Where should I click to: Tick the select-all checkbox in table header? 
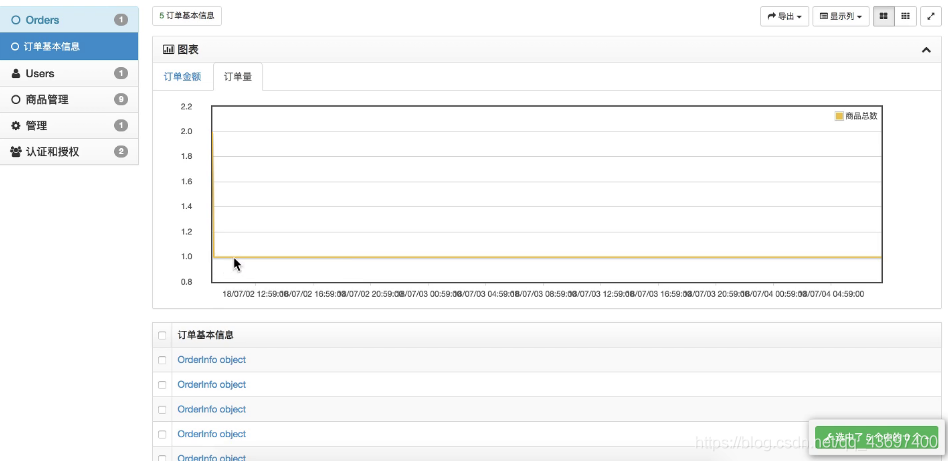point(161,335)
